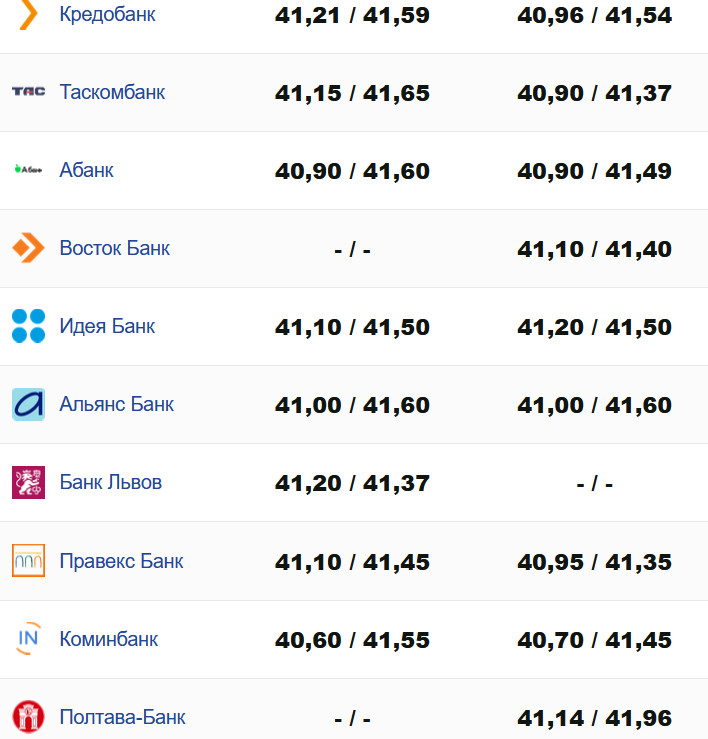Click the Банк Львов lion logo
This screenshot has height=739, width=708.
(28, 482)
